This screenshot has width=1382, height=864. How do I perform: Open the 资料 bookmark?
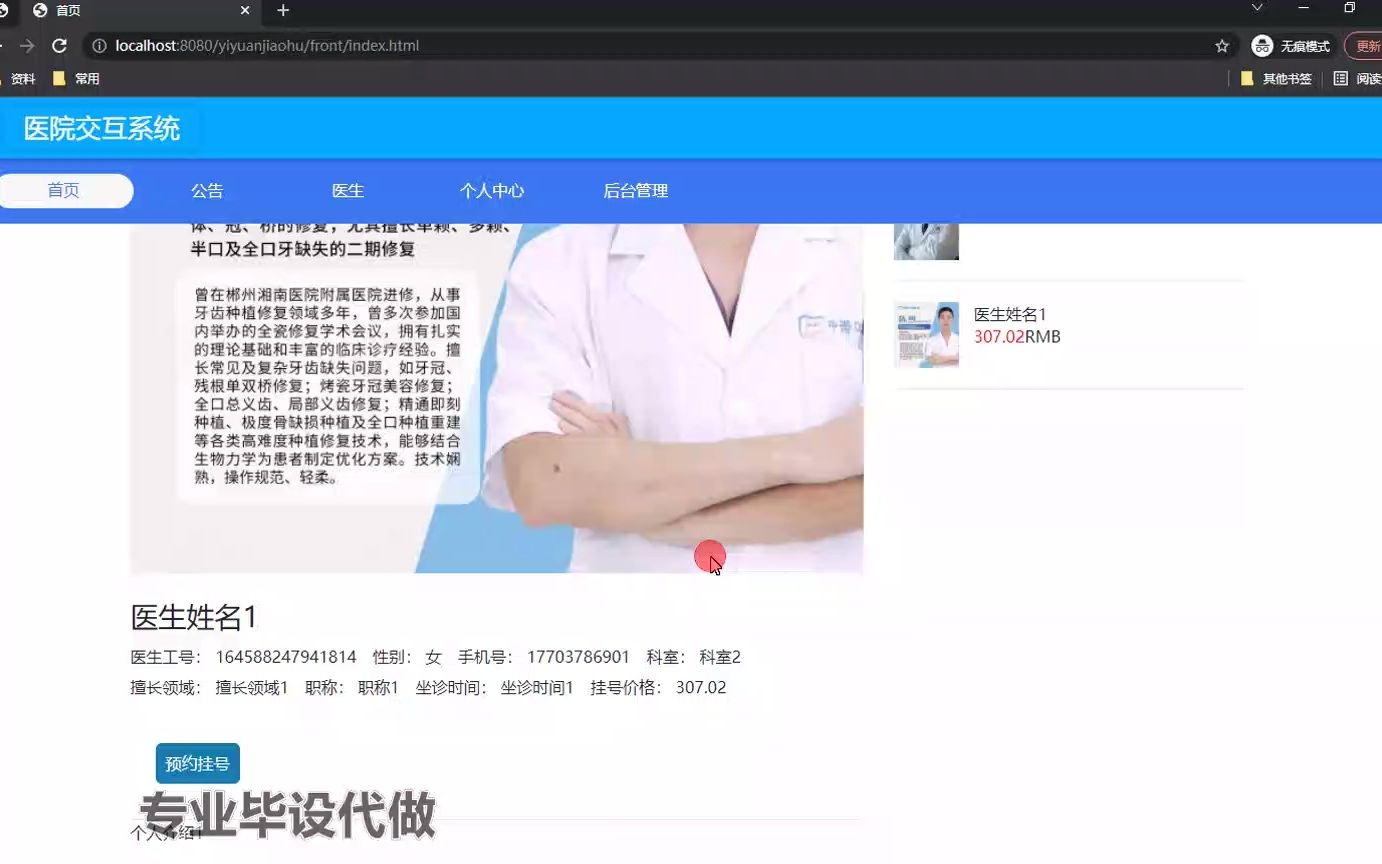coord(21,78)
